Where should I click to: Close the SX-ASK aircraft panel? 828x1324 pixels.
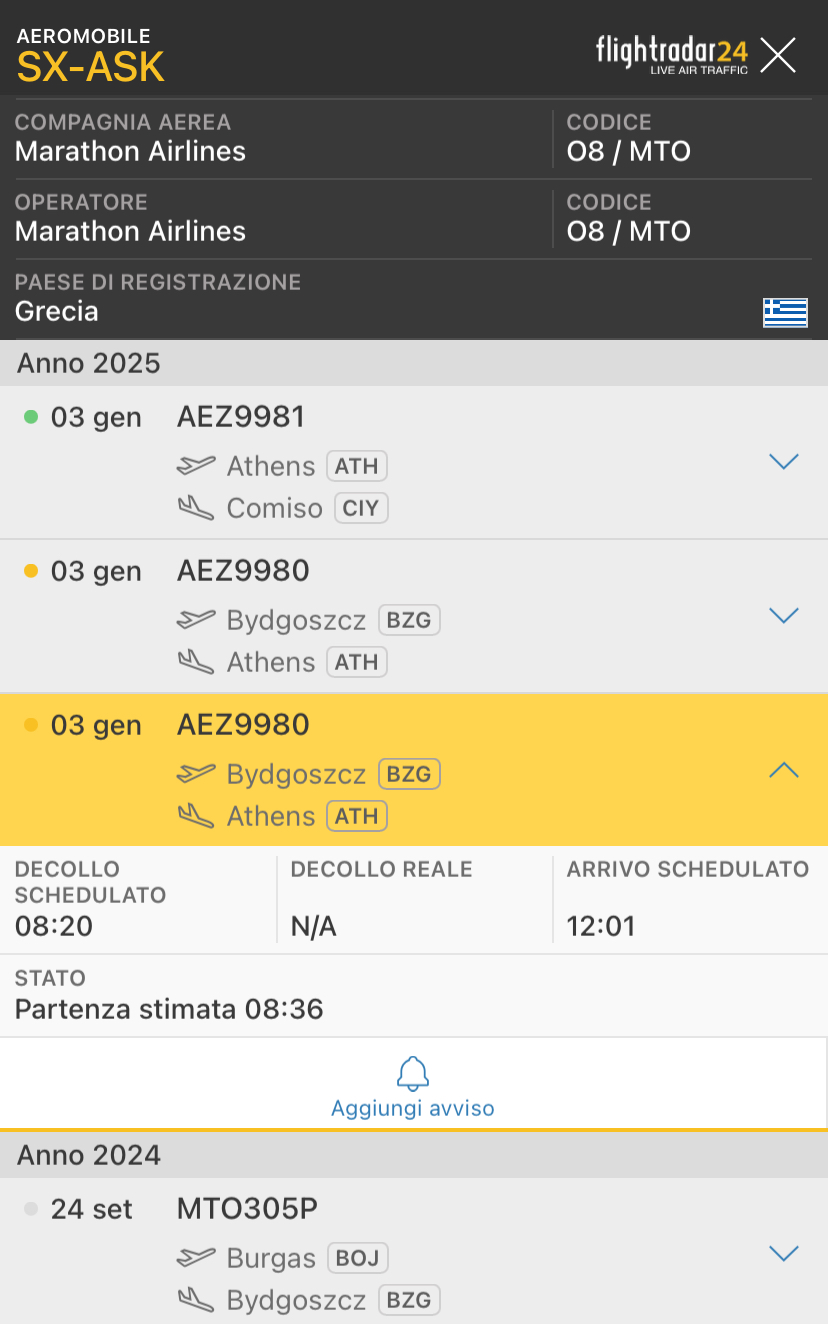[778, 55]
